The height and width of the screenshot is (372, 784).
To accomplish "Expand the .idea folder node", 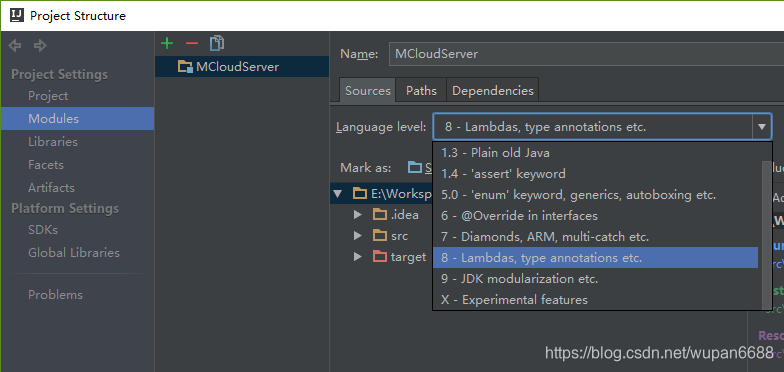I will 358,214.
